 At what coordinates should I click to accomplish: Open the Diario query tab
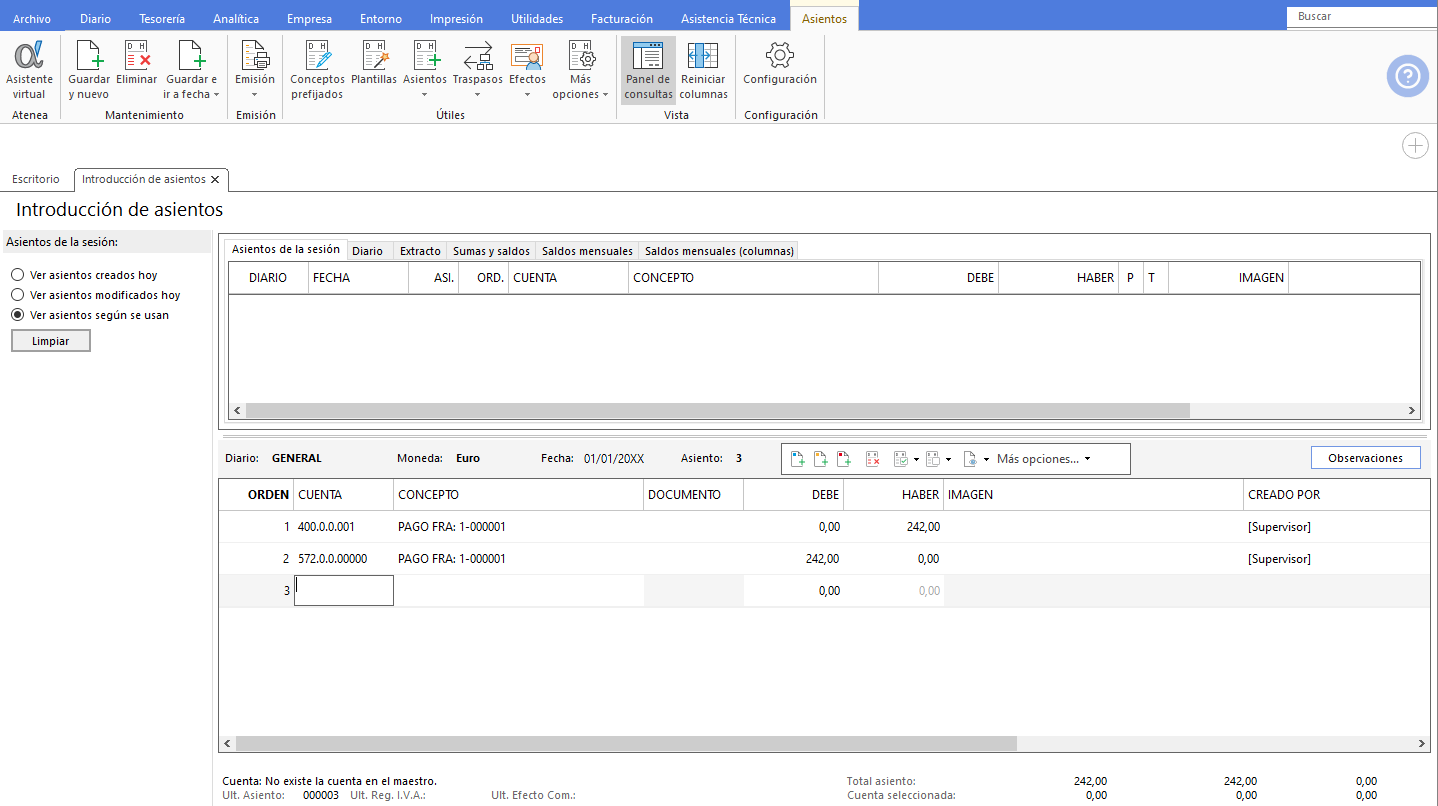[367, 251]
